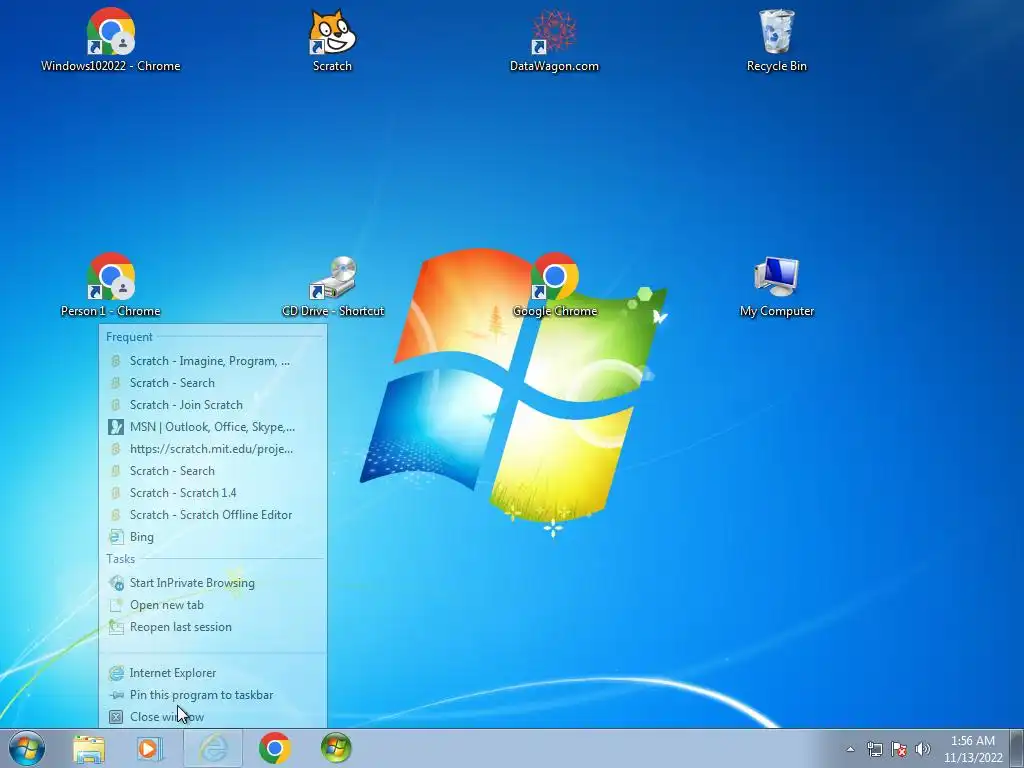Open 'Scratch - Imagine, Program, ...' jump list entry
This screenshot has width=1024, height=768.
213,360
